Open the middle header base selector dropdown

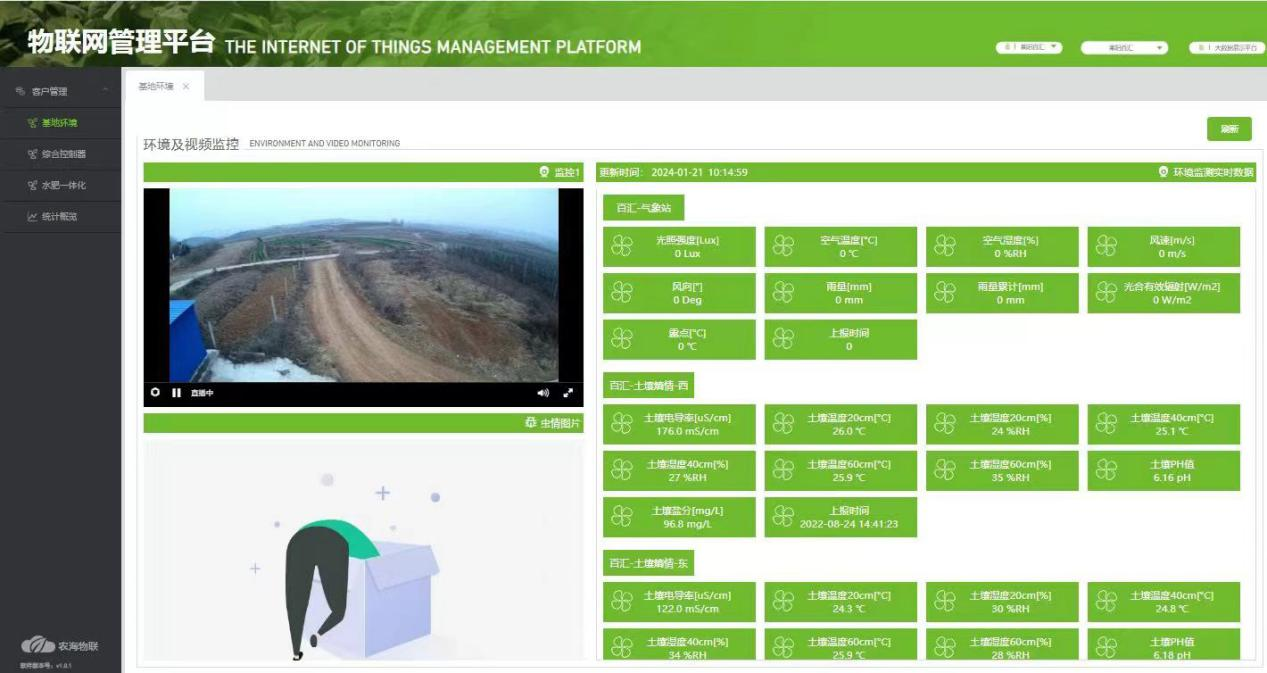[1125, 47]
